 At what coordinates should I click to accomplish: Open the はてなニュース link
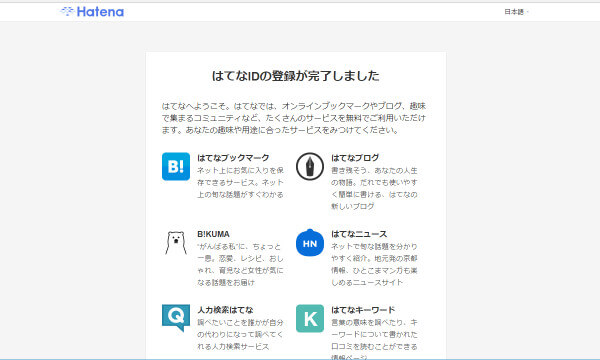(359, 234)
